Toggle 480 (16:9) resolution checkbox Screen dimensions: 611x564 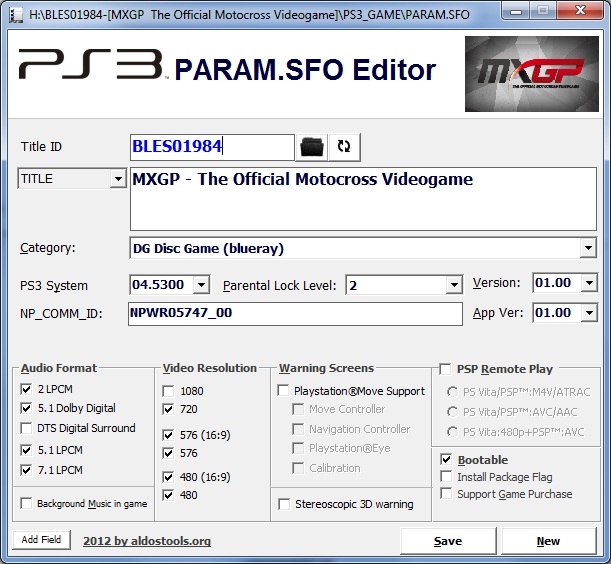point(168,477)
